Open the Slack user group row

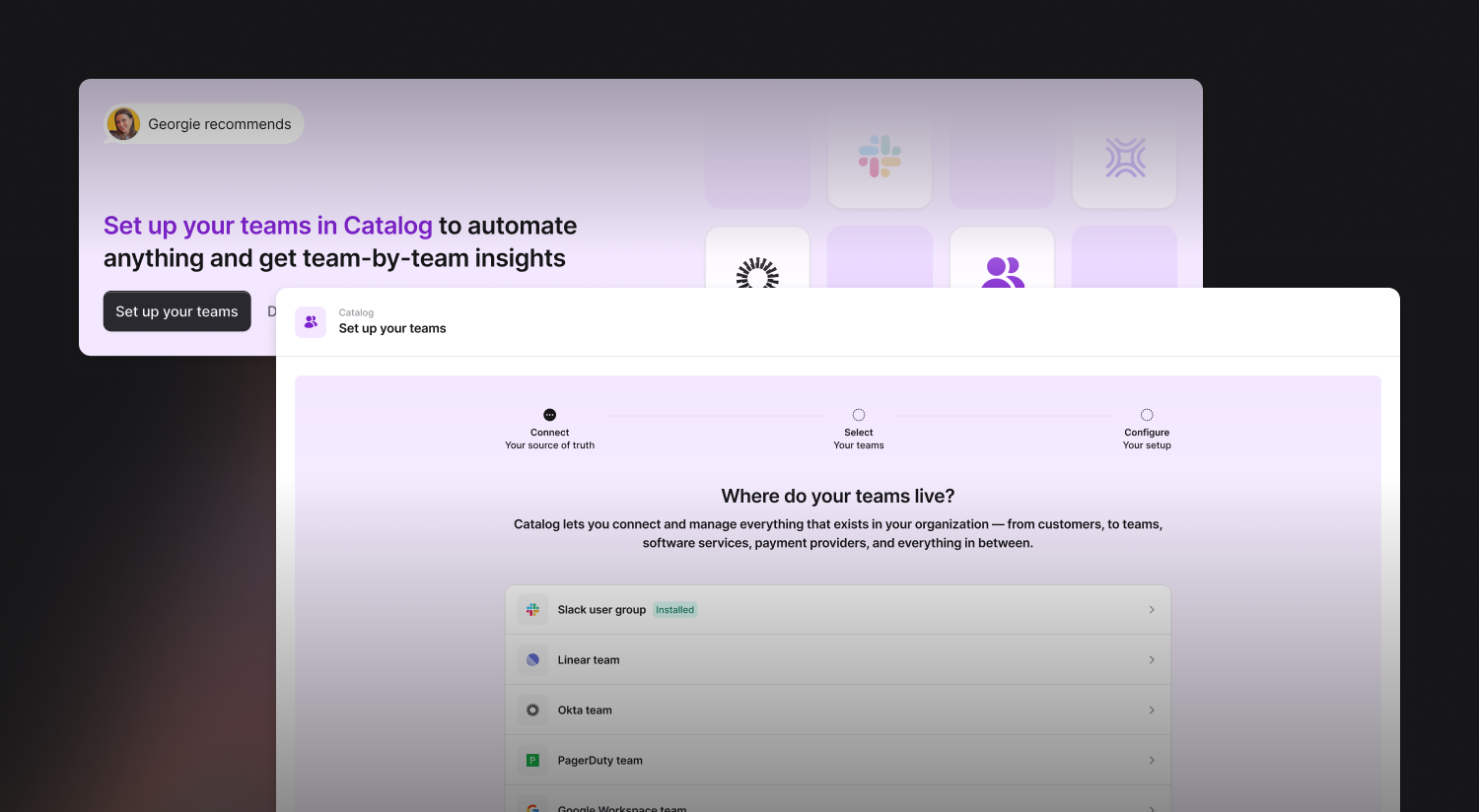coord(838,610)
